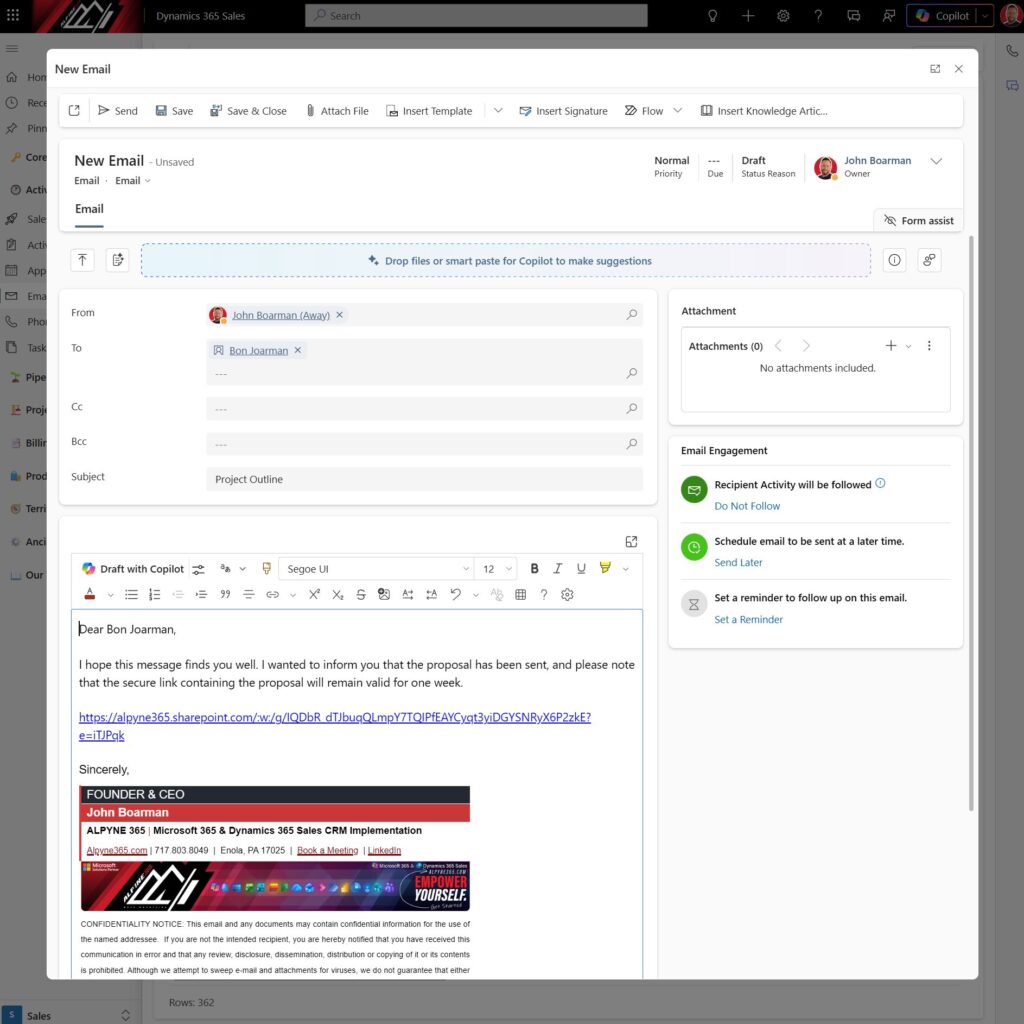The width and height of the screenshot is (1024, 1024).
Task: Open the font size dropdown
Action: [496, 568]
